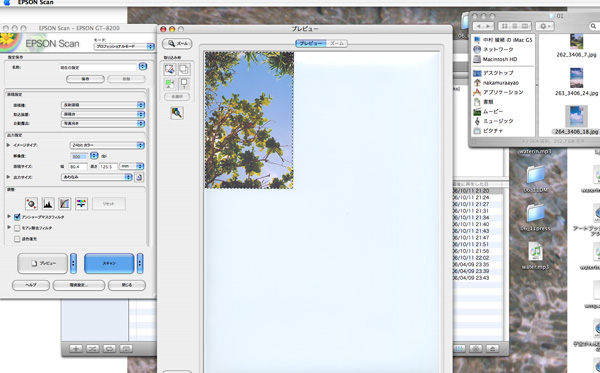Click the shuffle button in iTunes window

click(93, 349)
